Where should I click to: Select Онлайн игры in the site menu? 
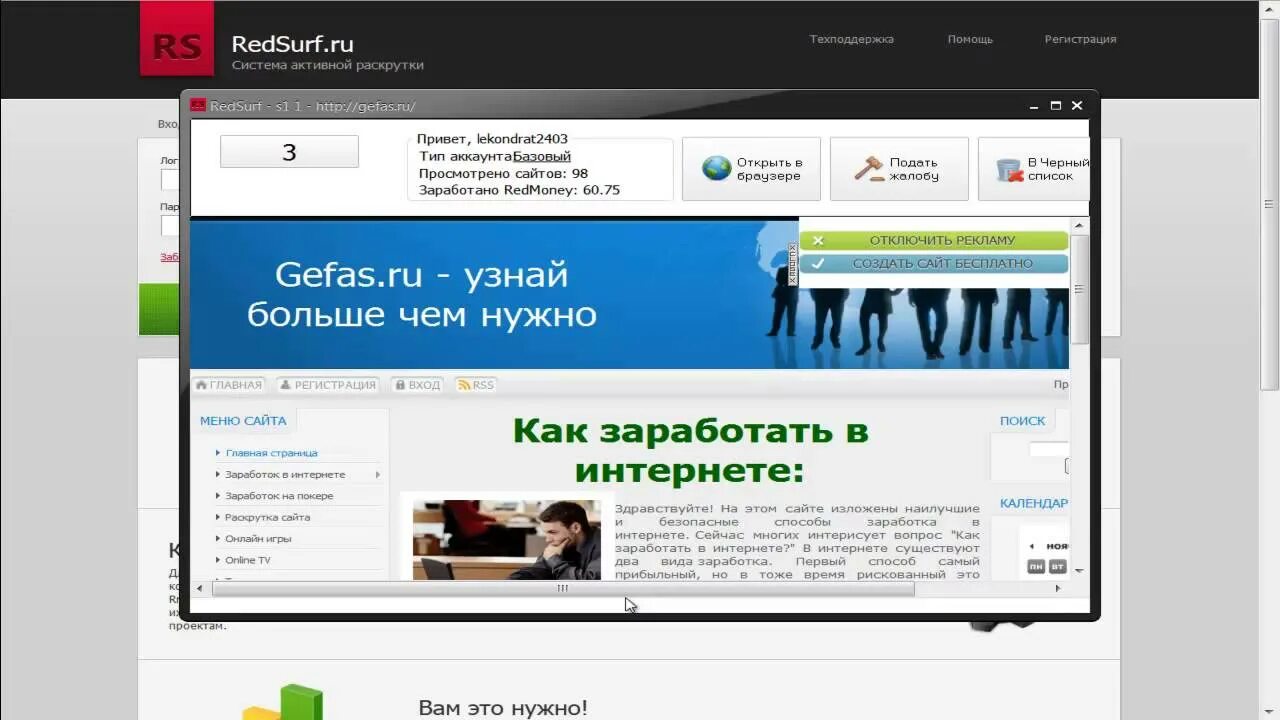point(258,539)
